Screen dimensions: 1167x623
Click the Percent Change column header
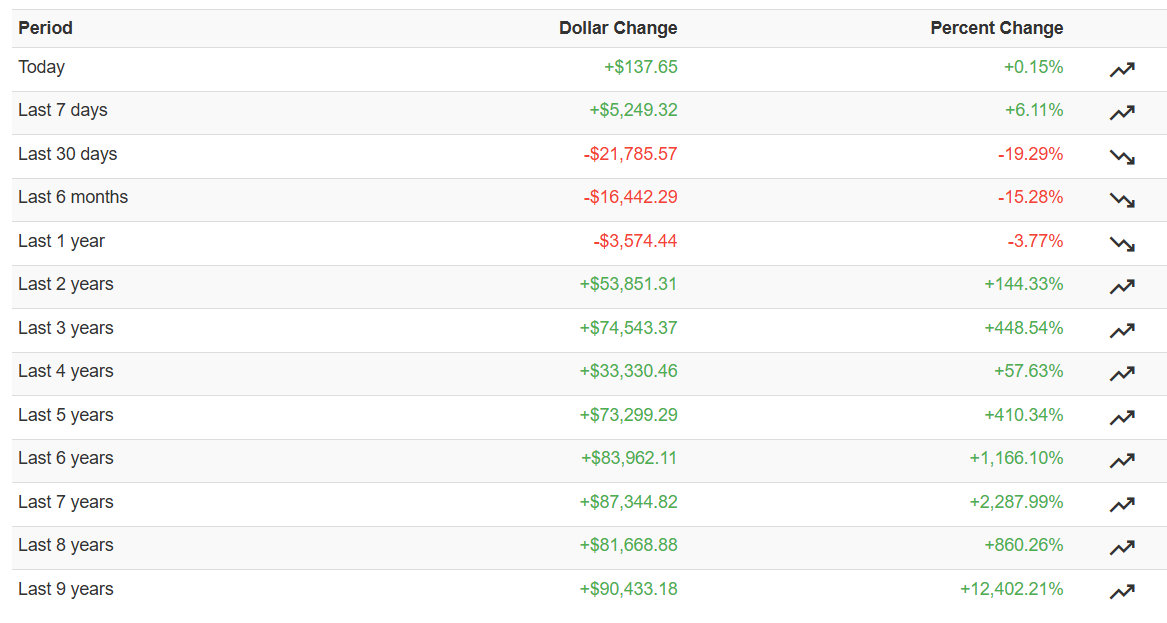click(x=996, y=28)
